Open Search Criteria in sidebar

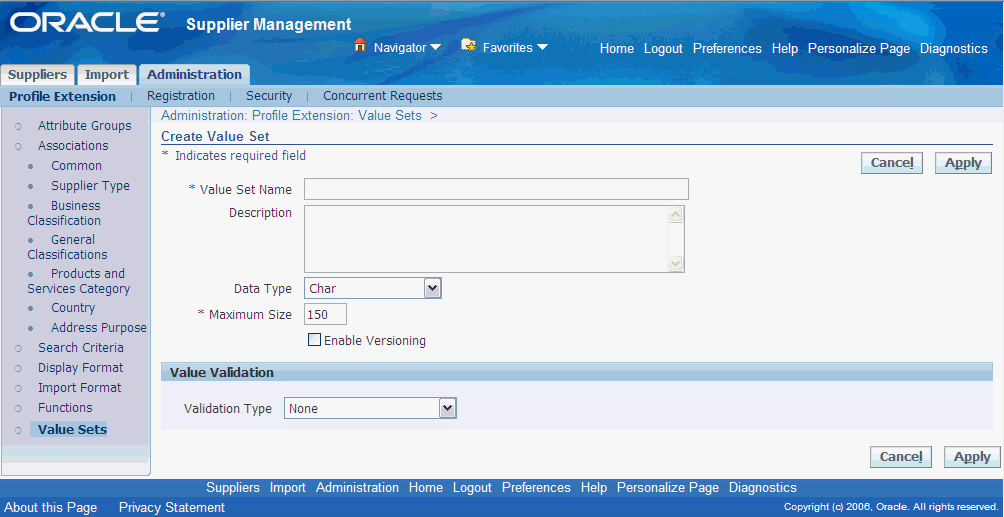[81, 347]
